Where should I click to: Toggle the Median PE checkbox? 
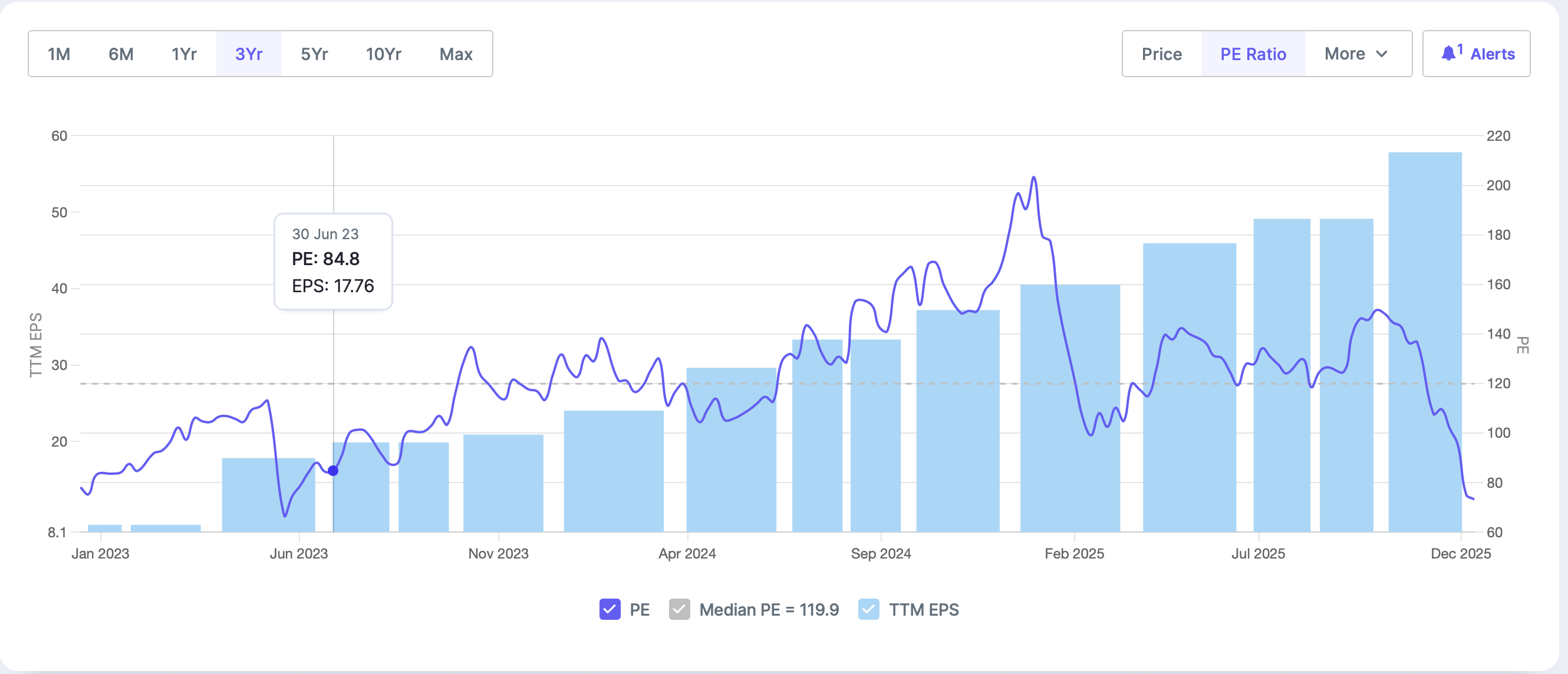coord(678,609)
